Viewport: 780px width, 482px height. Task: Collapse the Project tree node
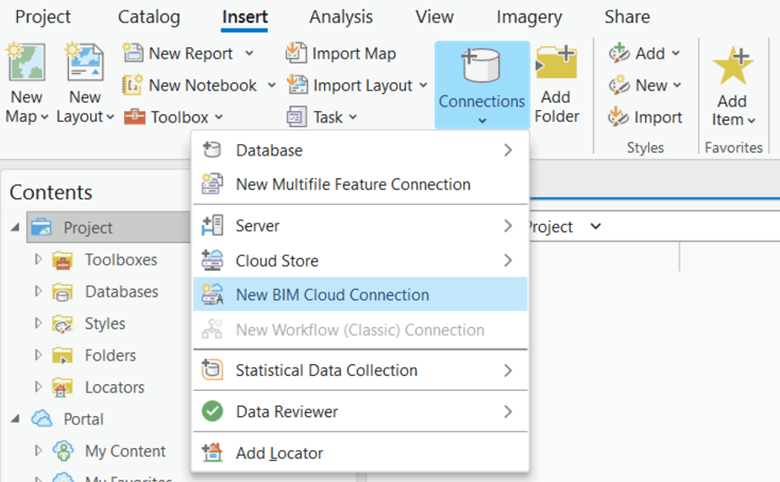point(15,227)
